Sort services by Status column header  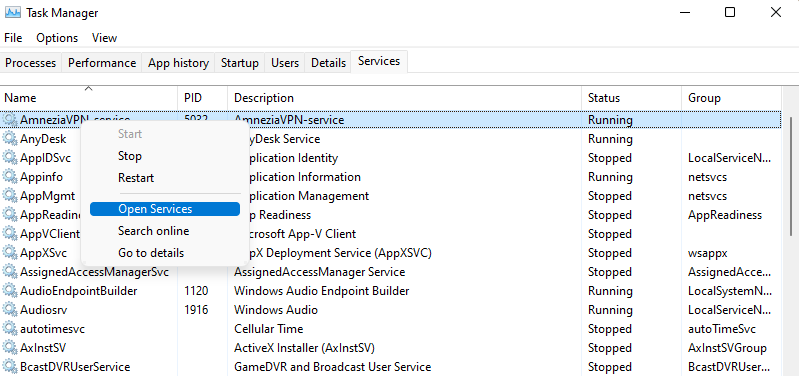(631, 97)
